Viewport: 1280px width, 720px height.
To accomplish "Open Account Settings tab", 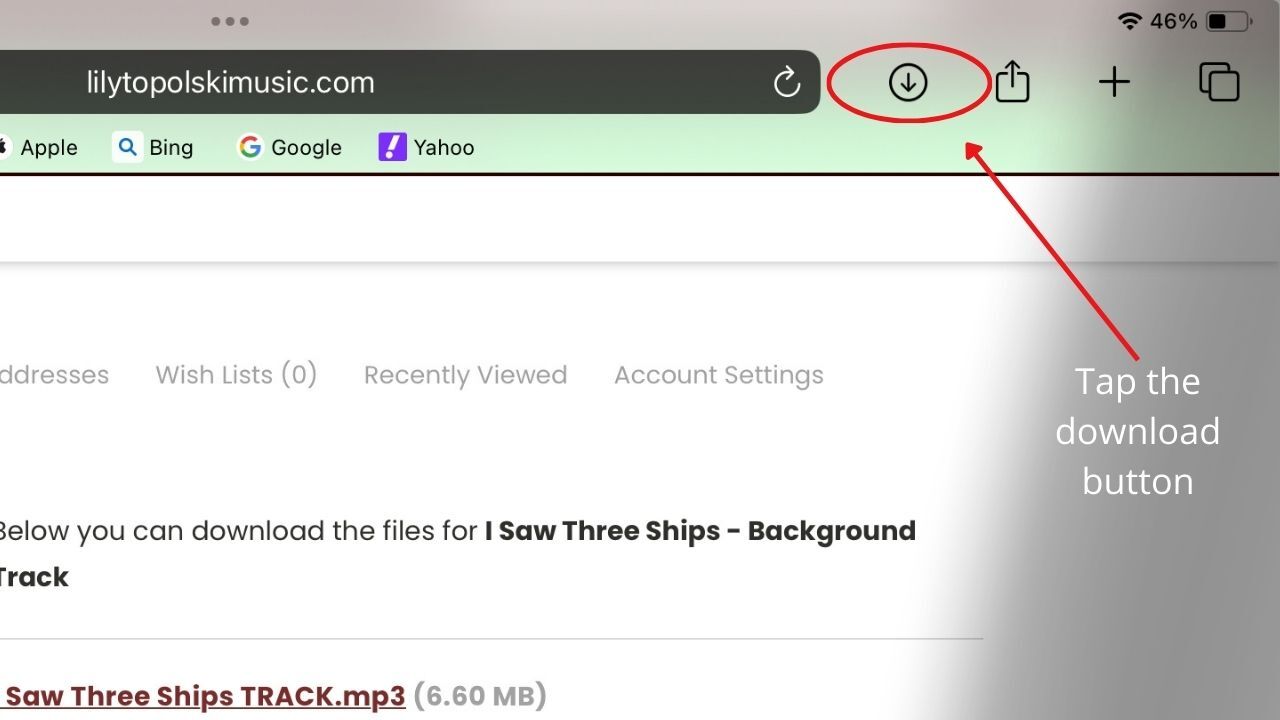I will coord(719,375).
